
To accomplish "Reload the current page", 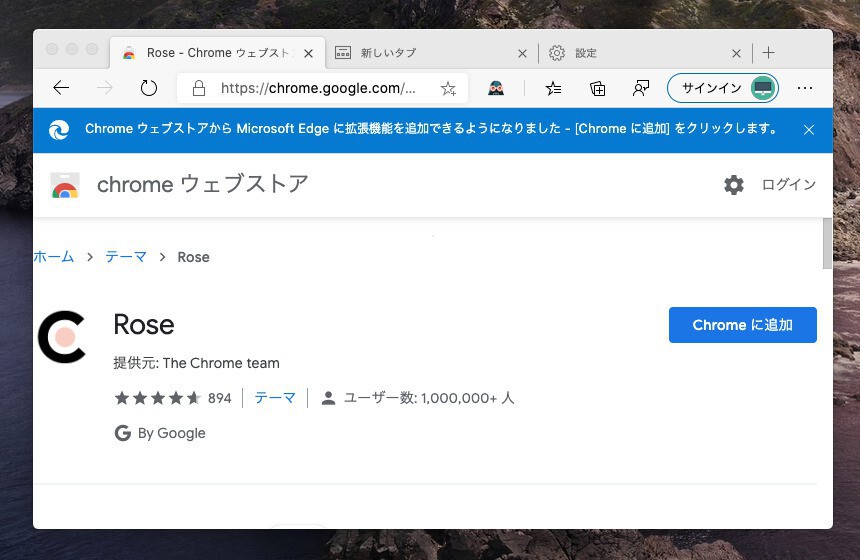I will (149, 88).
